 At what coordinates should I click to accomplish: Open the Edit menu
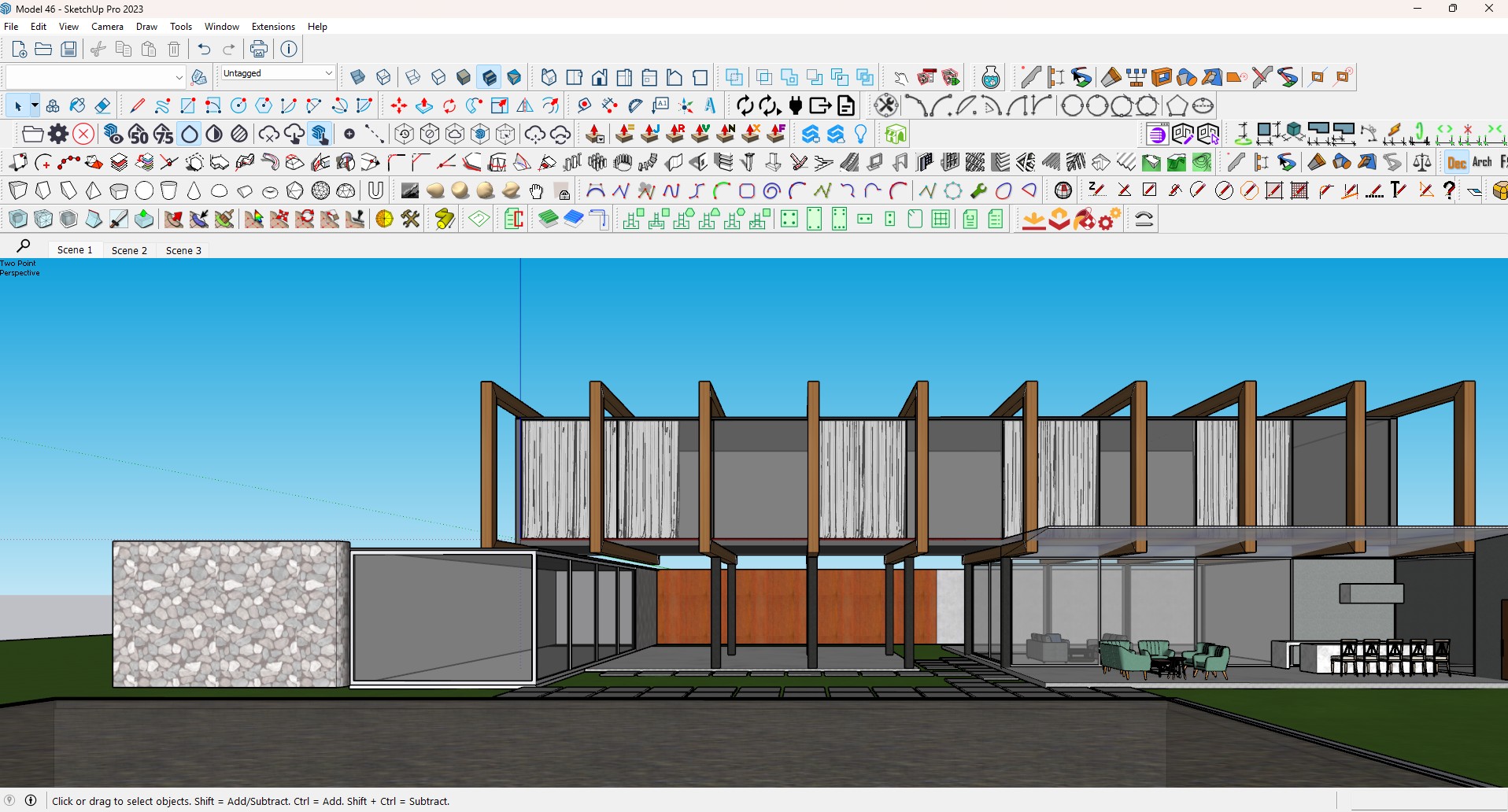coord(39,27)
